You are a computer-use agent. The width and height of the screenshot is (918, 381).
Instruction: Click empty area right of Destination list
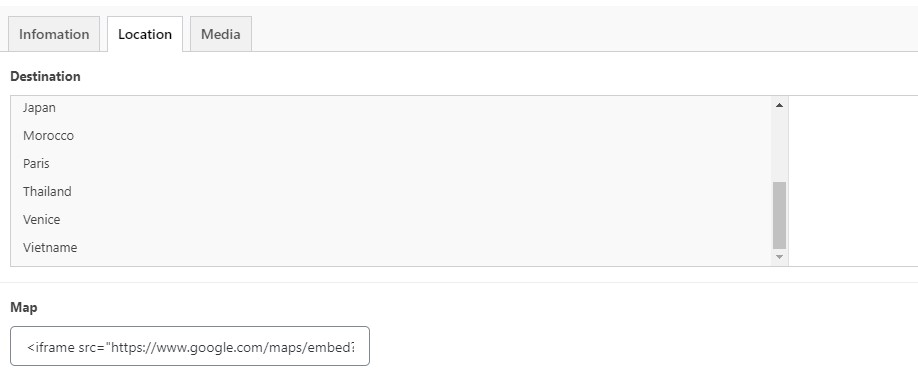853,181
